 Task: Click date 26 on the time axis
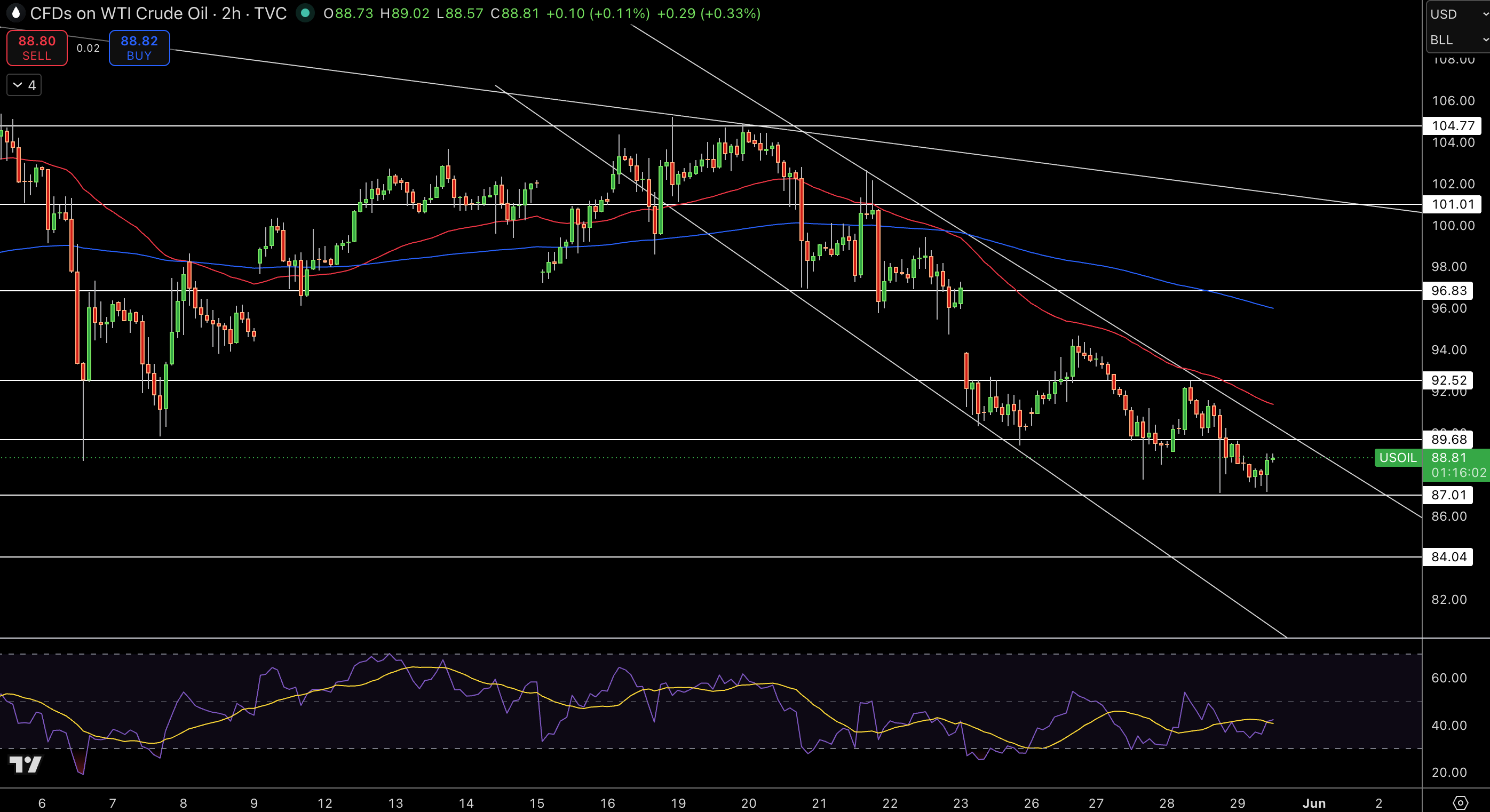(x=1032, y=803)
